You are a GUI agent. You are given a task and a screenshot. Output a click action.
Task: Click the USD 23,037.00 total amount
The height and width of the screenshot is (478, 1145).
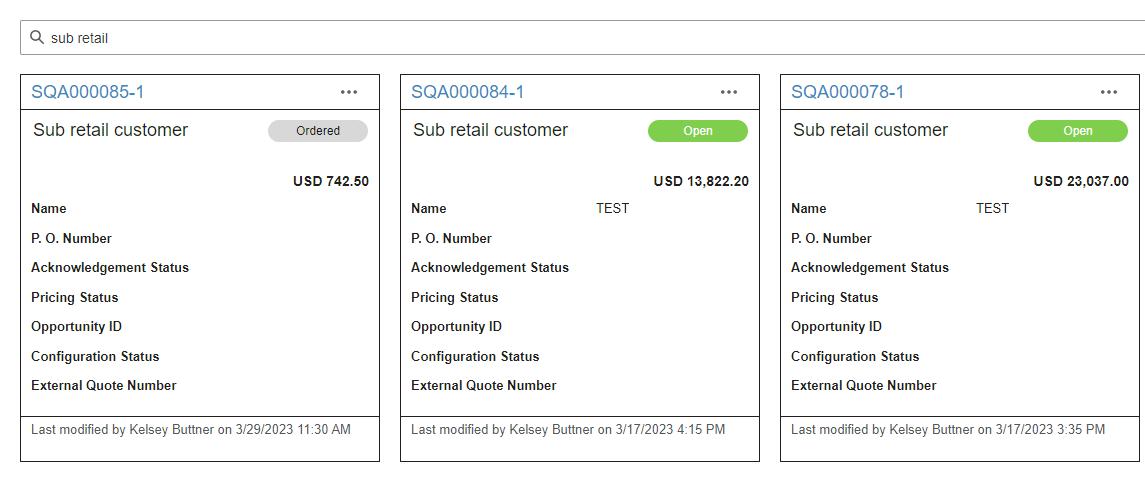coord(1081,181)
